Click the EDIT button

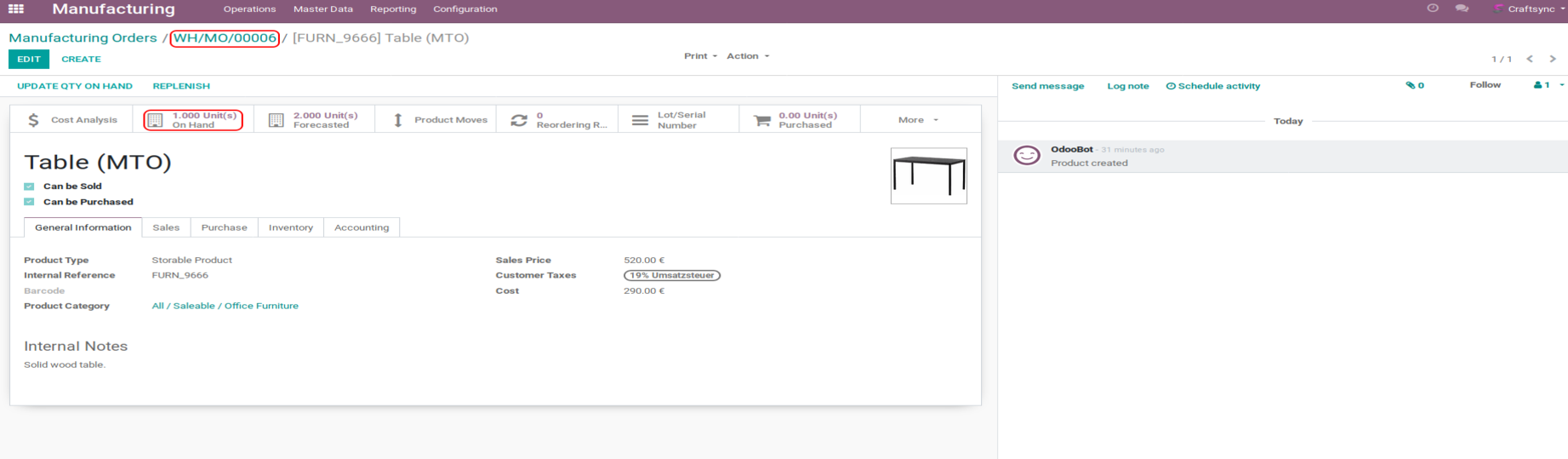(x=29, y=59)
